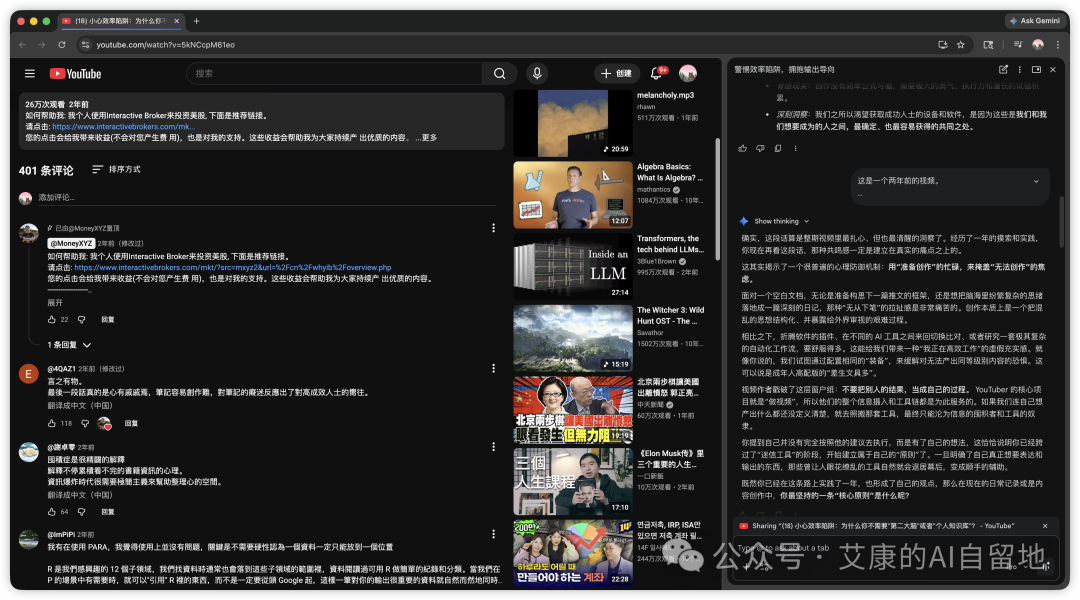Thumbs up the Gemini response

tap(742, 148)
